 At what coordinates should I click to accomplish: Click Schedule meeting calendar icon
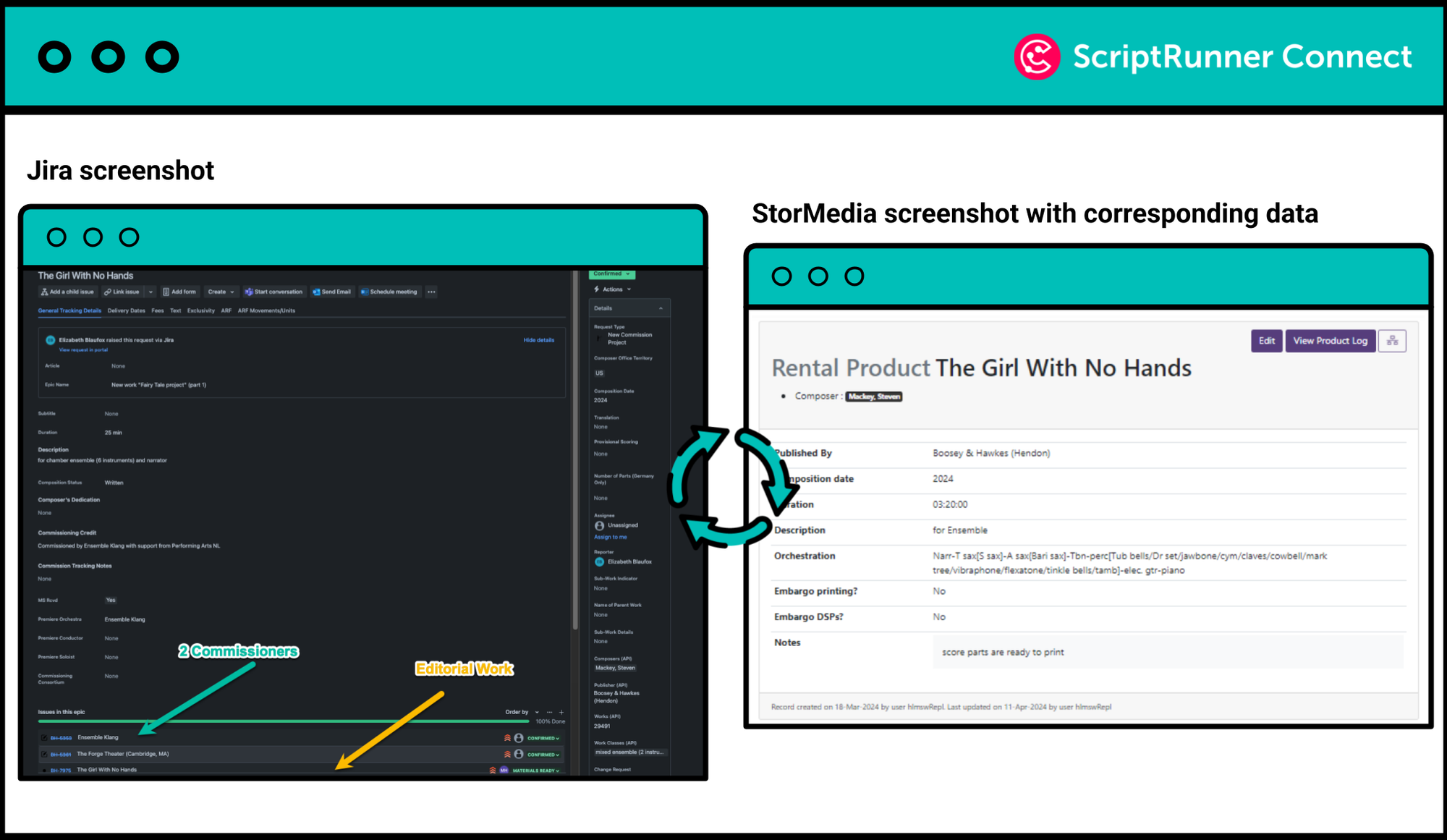[x=365, y=292]
